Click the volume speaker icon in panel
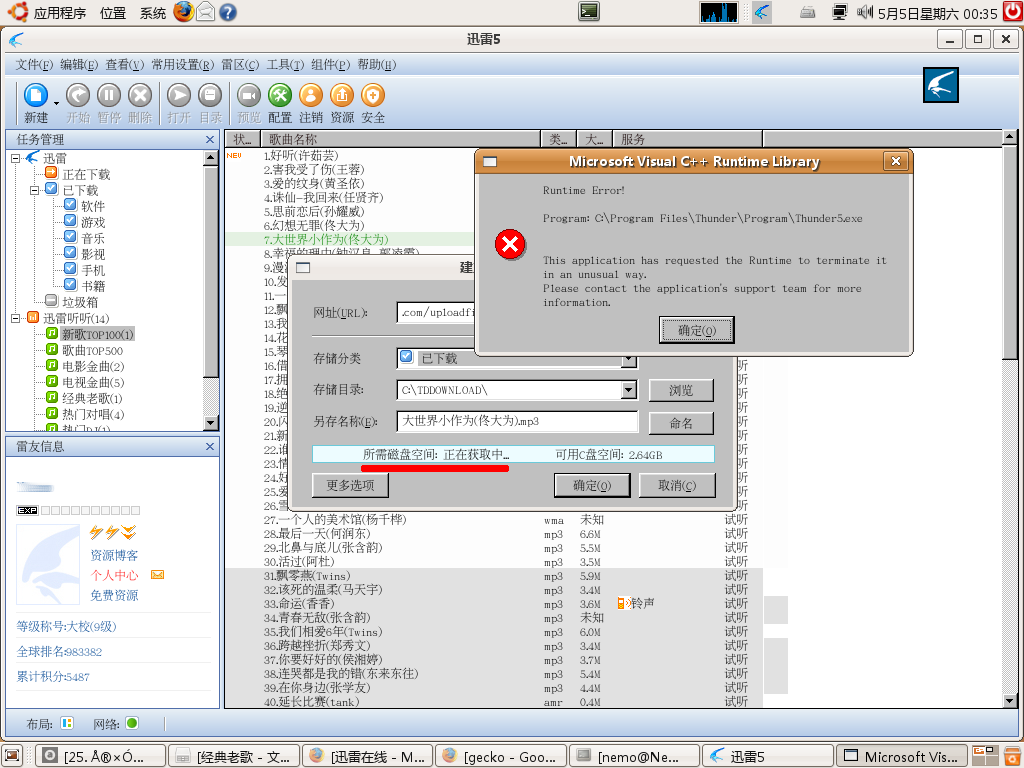Screen dimensions: 1024x768 [865, 12]
